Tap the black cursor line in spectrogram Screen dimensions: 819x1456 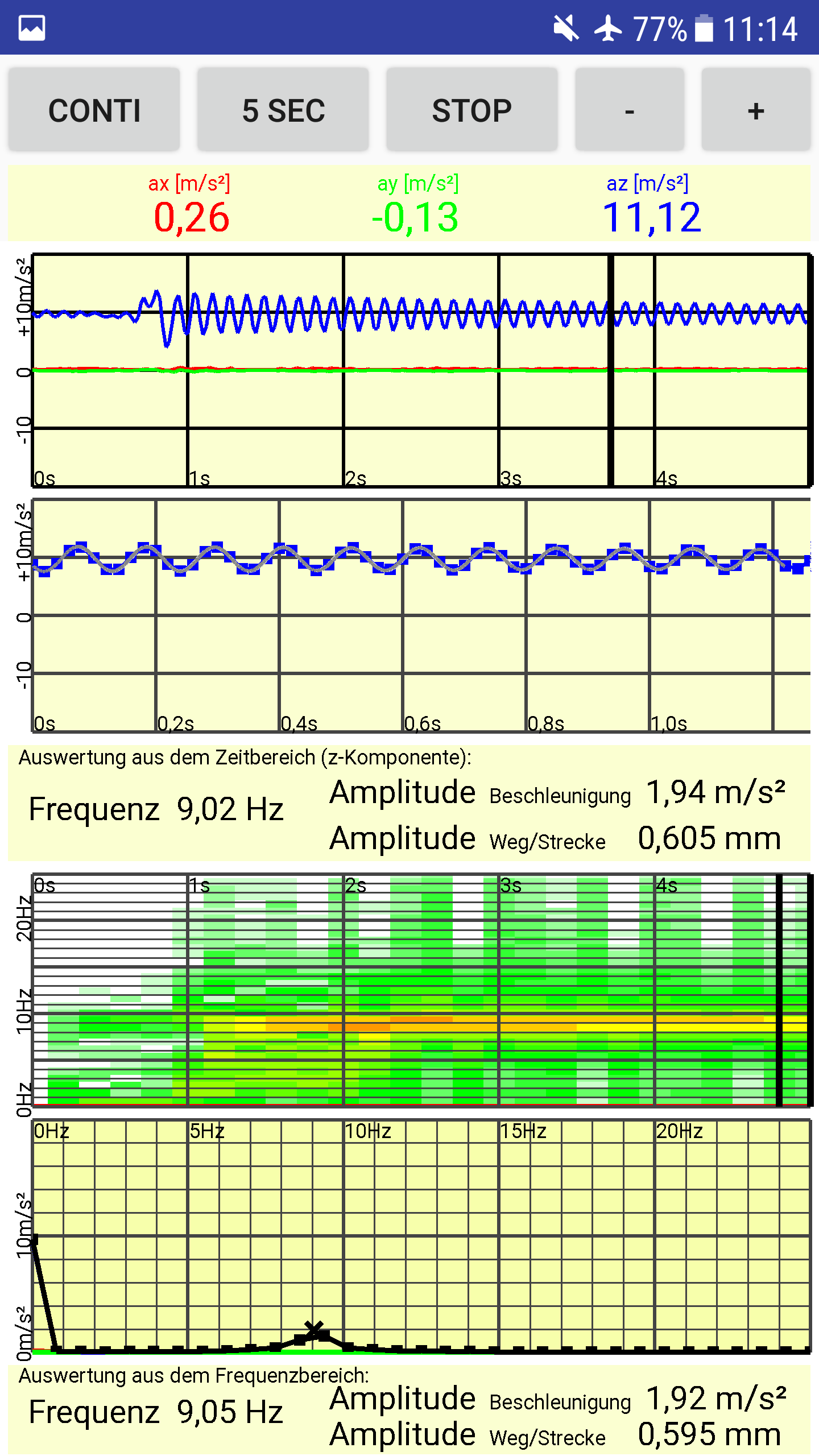tap(779, 990)
